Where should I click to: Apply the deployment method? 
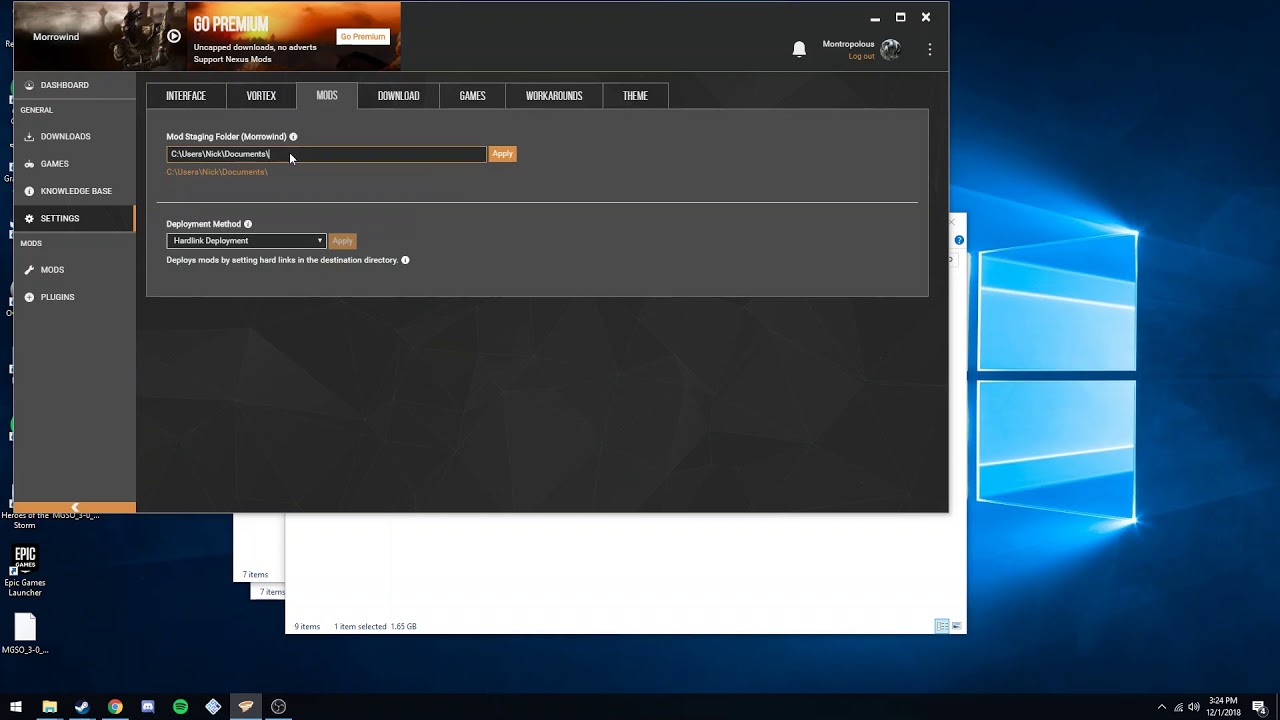(342, 241)
